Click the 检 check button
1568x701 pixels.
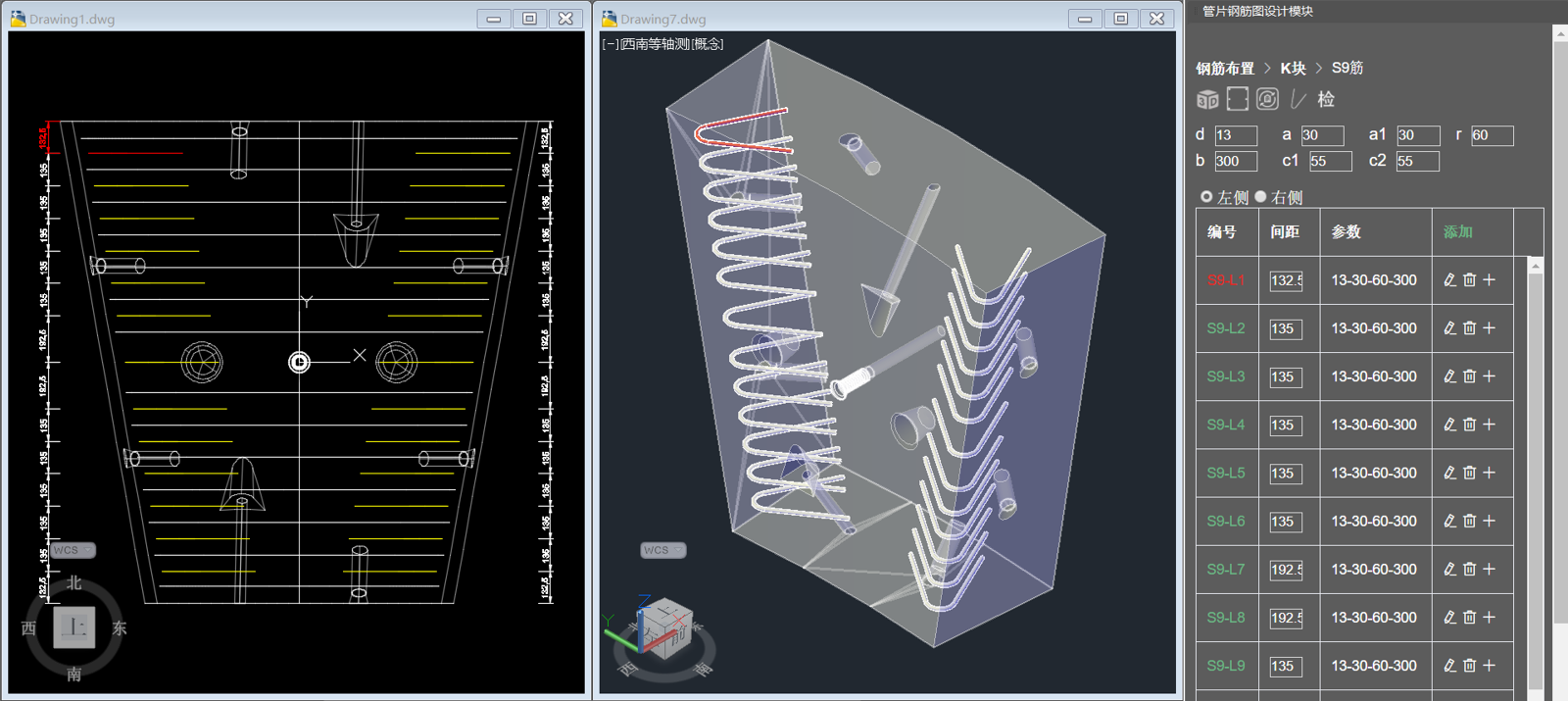[1326, 99]
